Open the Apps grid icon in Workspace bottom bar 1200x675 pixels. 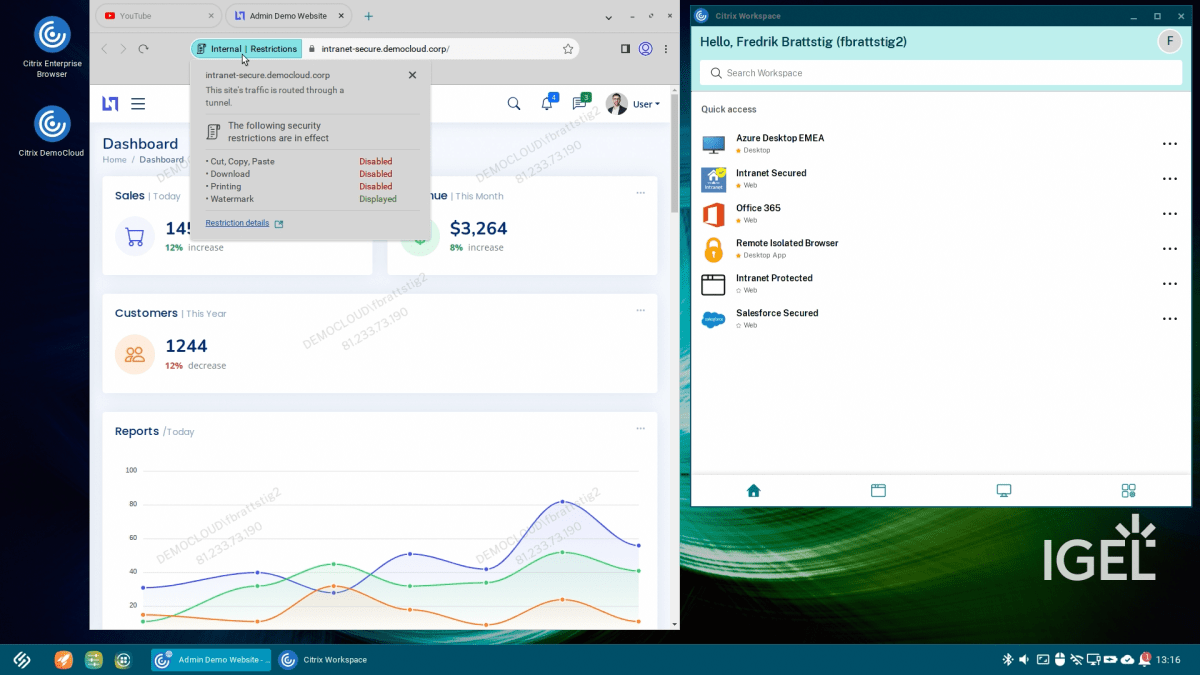click(1128, 490)
